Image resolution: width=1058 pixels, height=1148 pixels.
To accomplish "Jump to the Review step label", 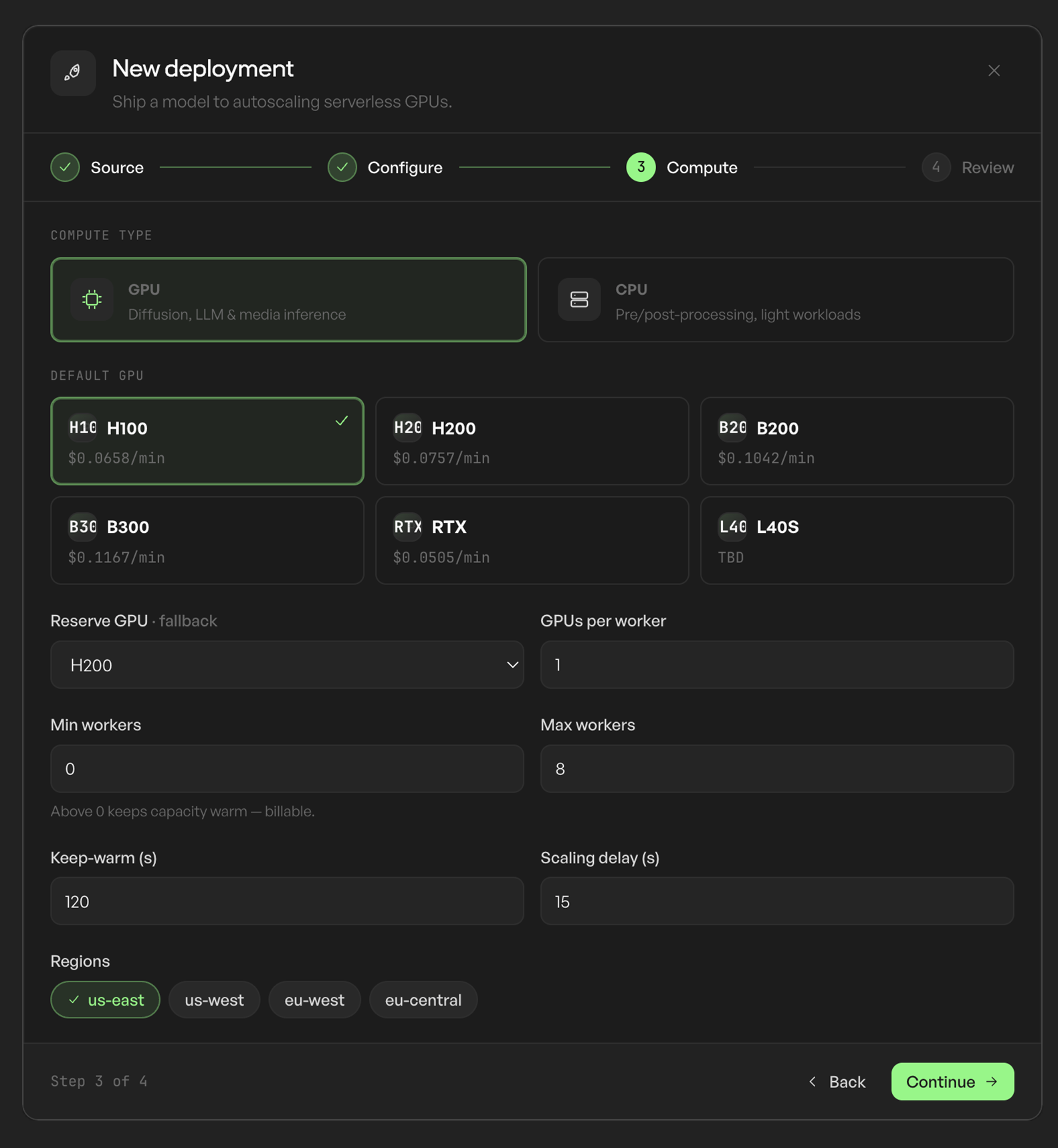I will tap(988, 168).
